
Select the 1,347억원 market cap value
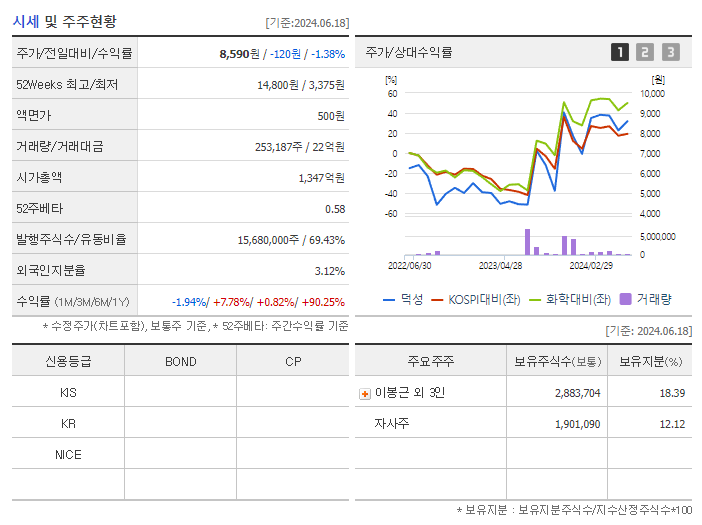[x=322, y=178]
